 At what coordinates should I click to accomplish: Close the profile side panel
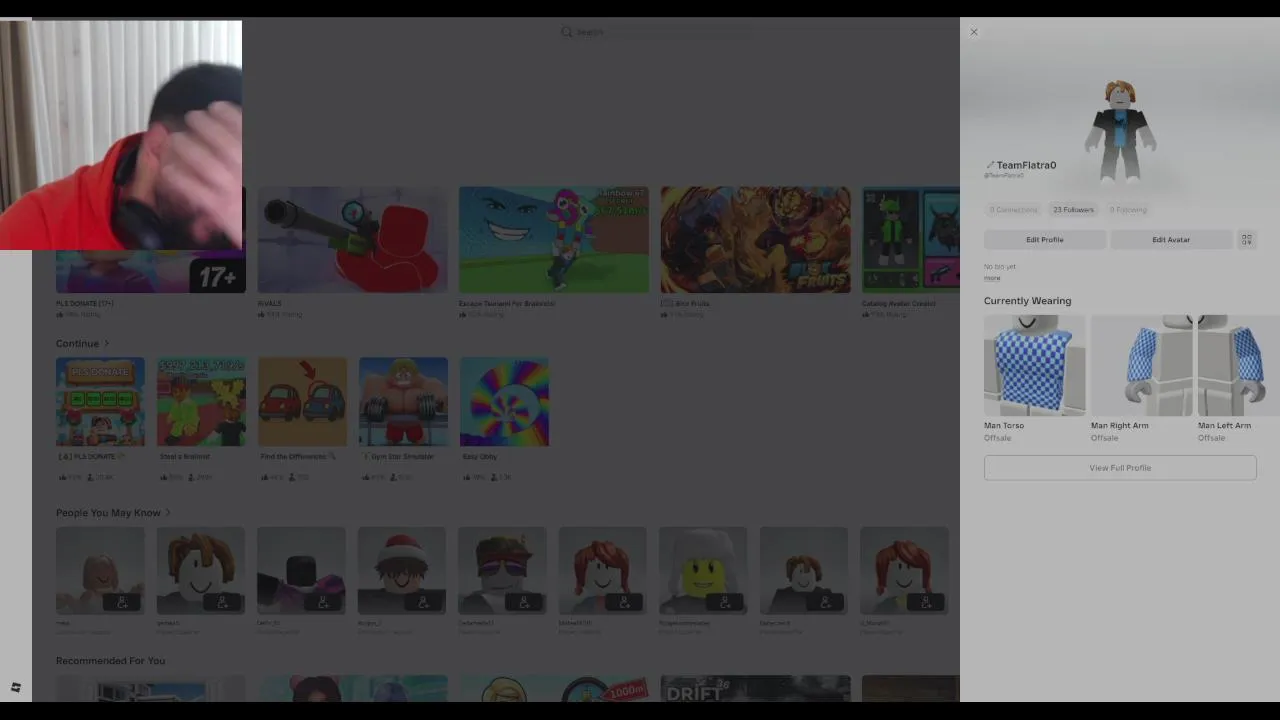(x=974, y=32)
